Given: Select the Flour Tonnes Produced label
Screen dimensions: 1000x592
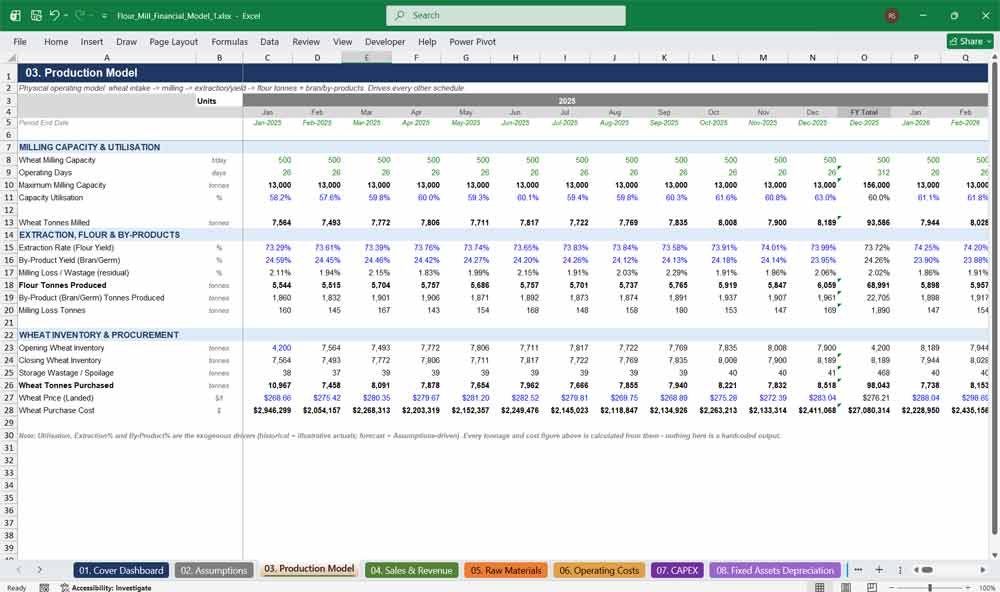Looking at the screenshot, I should click(62, 285).
